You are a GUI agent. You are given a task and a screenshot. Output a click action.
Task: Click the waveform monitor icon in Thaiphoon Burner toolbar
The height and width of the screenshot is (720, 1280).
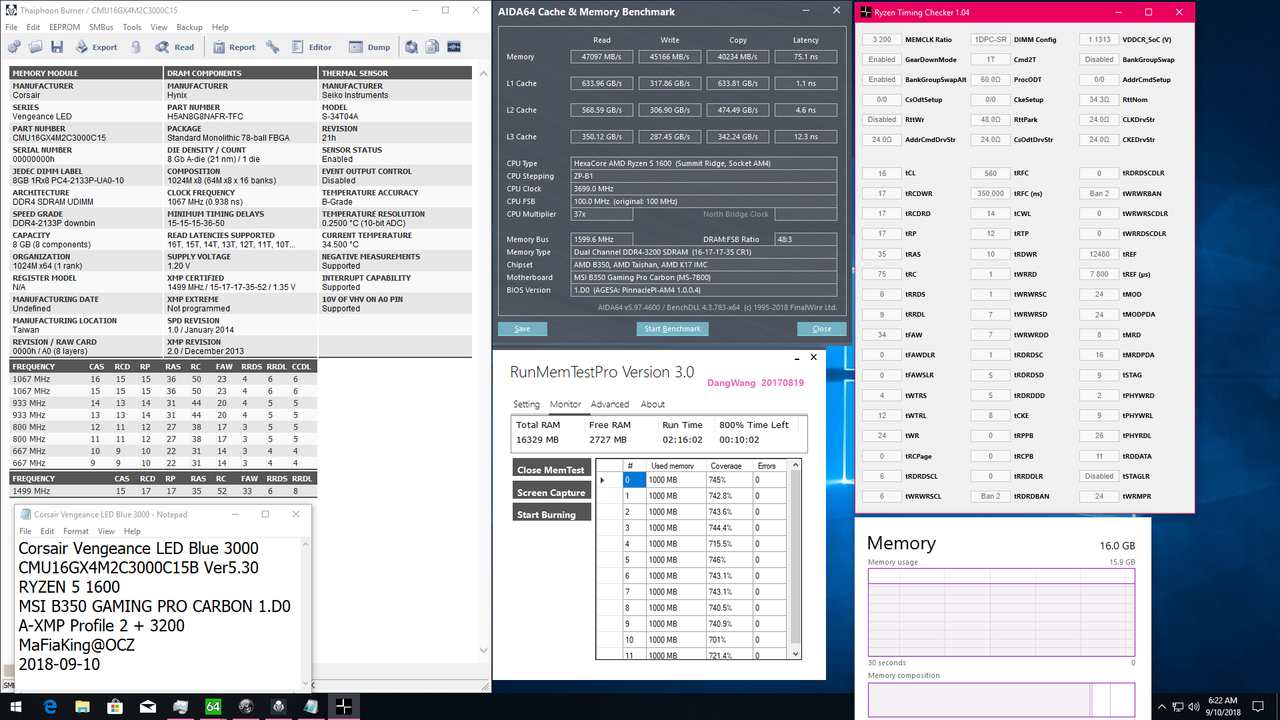pyautogui.click(x=453, y=47)
